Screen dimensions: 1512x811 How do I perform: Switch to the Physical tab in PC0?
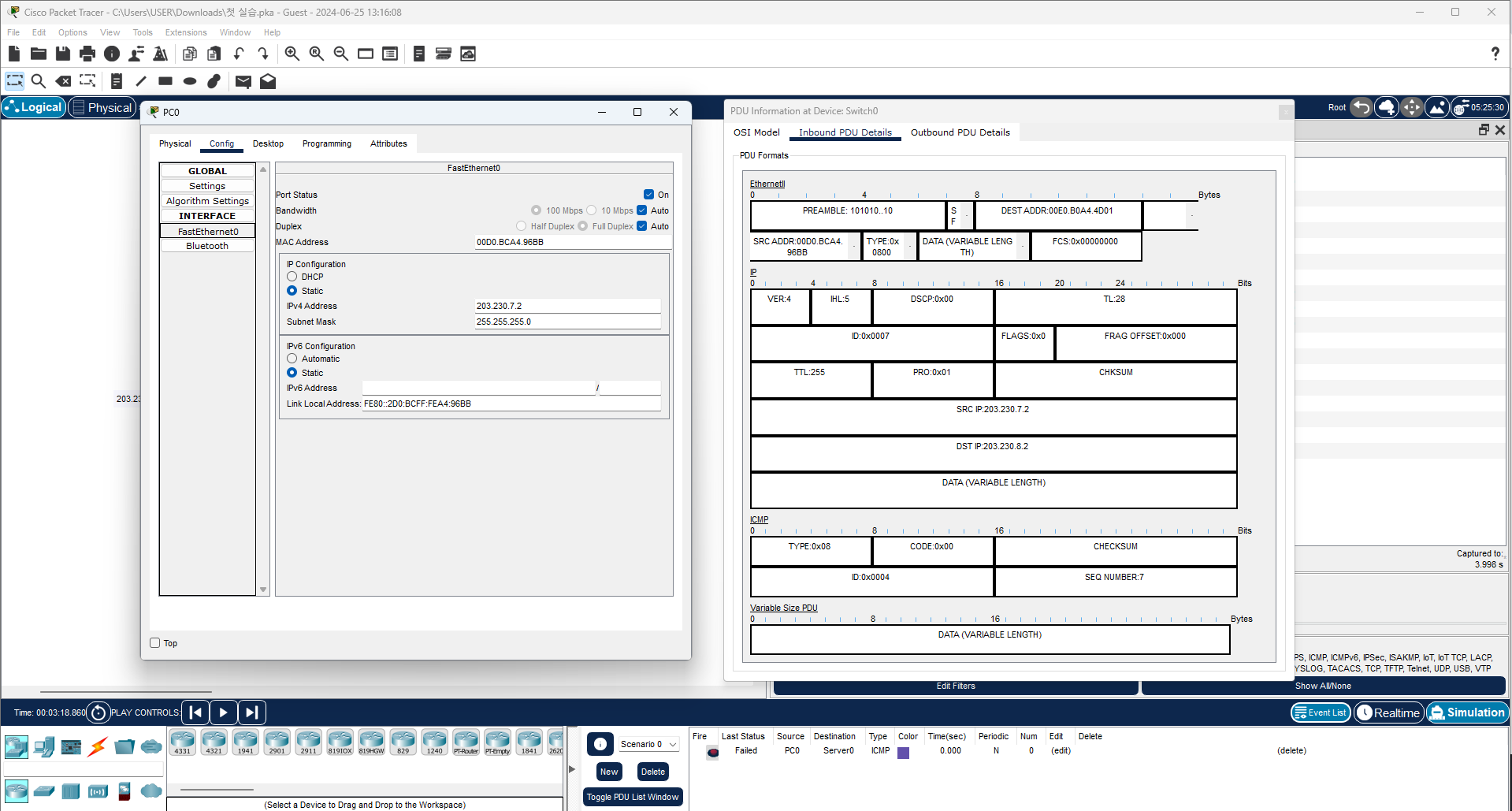coord(175,143)
